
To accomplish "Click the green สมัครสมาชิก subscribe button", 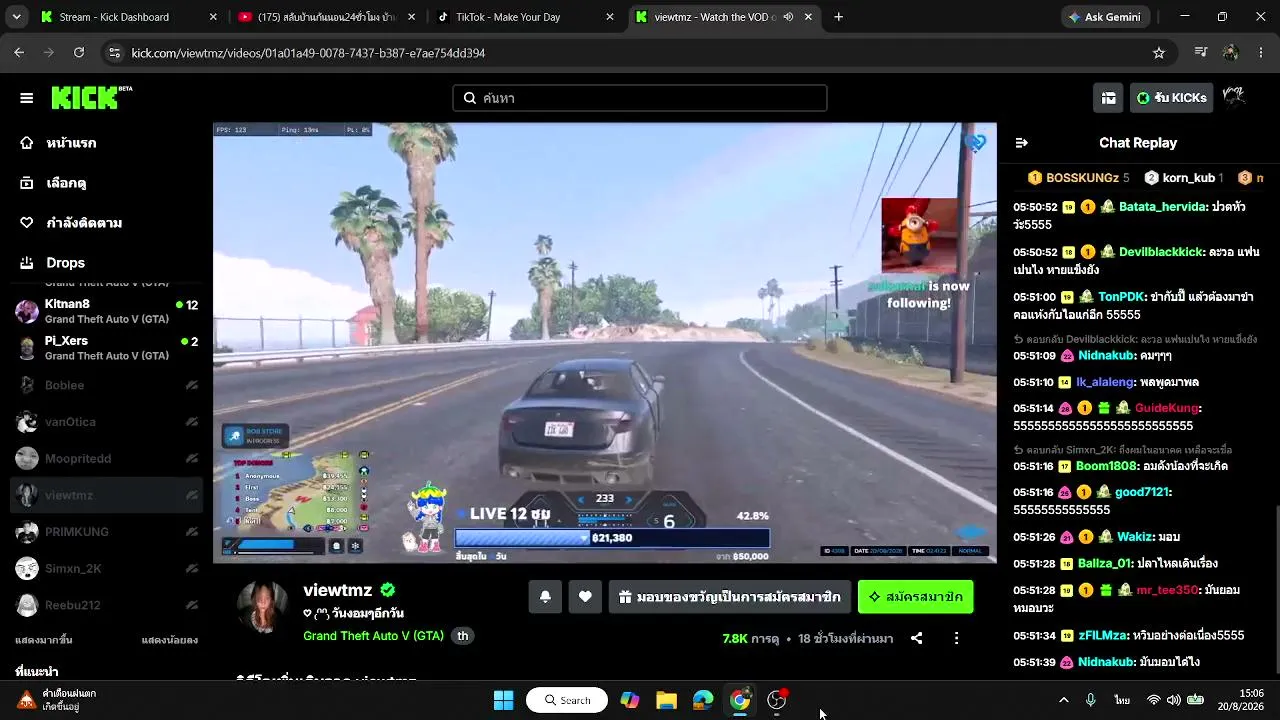I will tap(915, 597).
